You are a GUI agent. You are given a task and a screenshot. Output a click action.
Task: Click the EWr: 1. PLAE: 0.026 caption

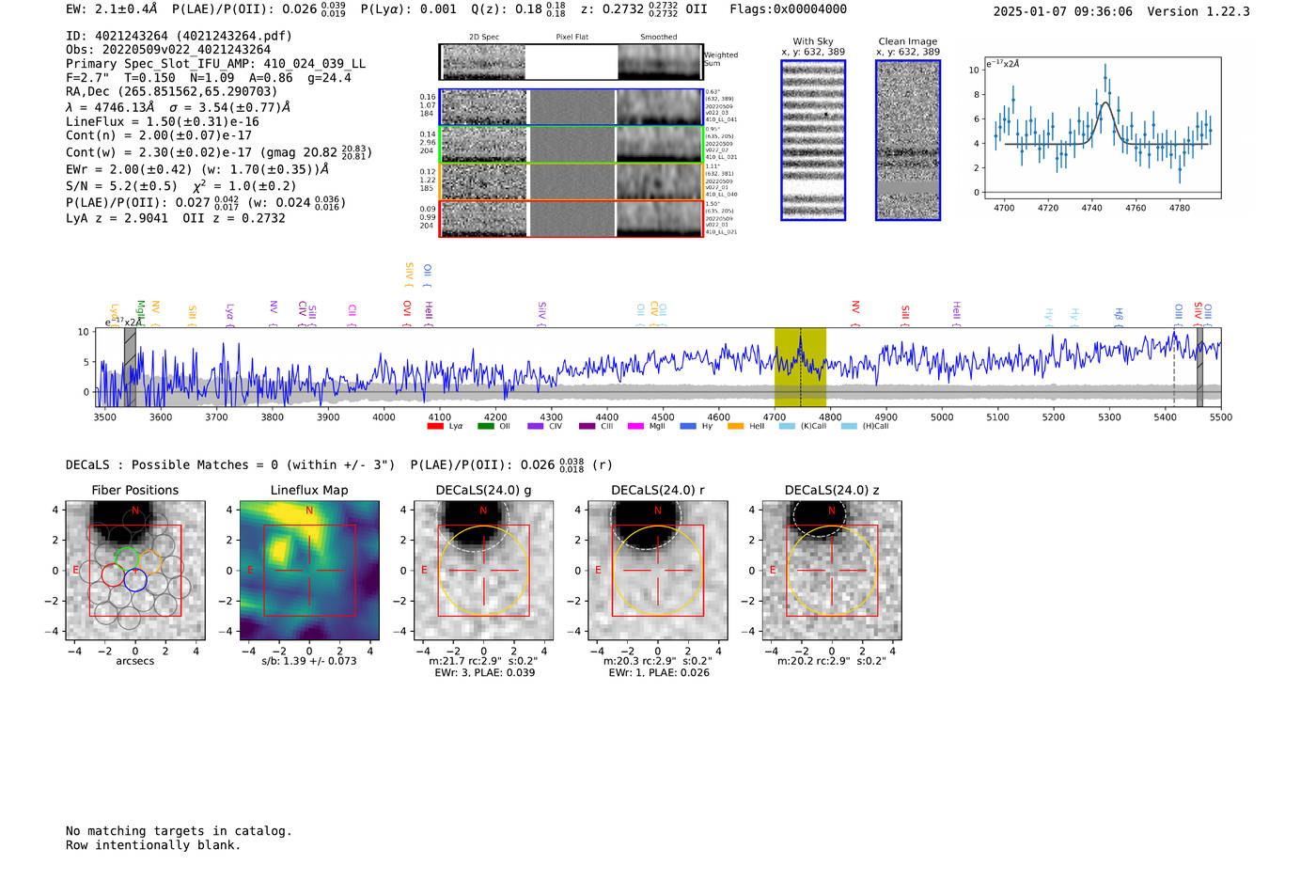tap(659, 673)
